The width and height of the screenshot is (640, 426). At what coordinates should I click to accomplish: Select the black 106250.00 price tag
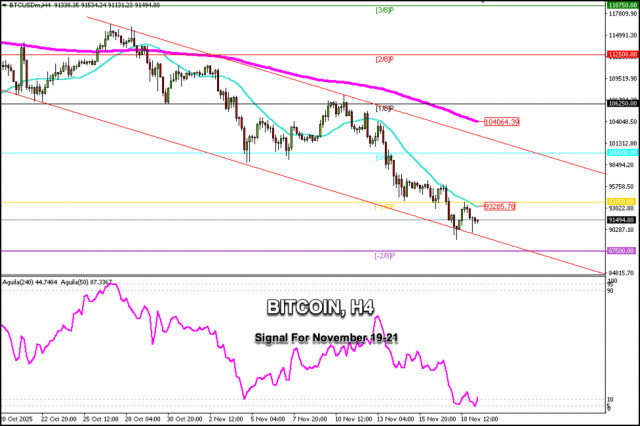pos(622,103)
